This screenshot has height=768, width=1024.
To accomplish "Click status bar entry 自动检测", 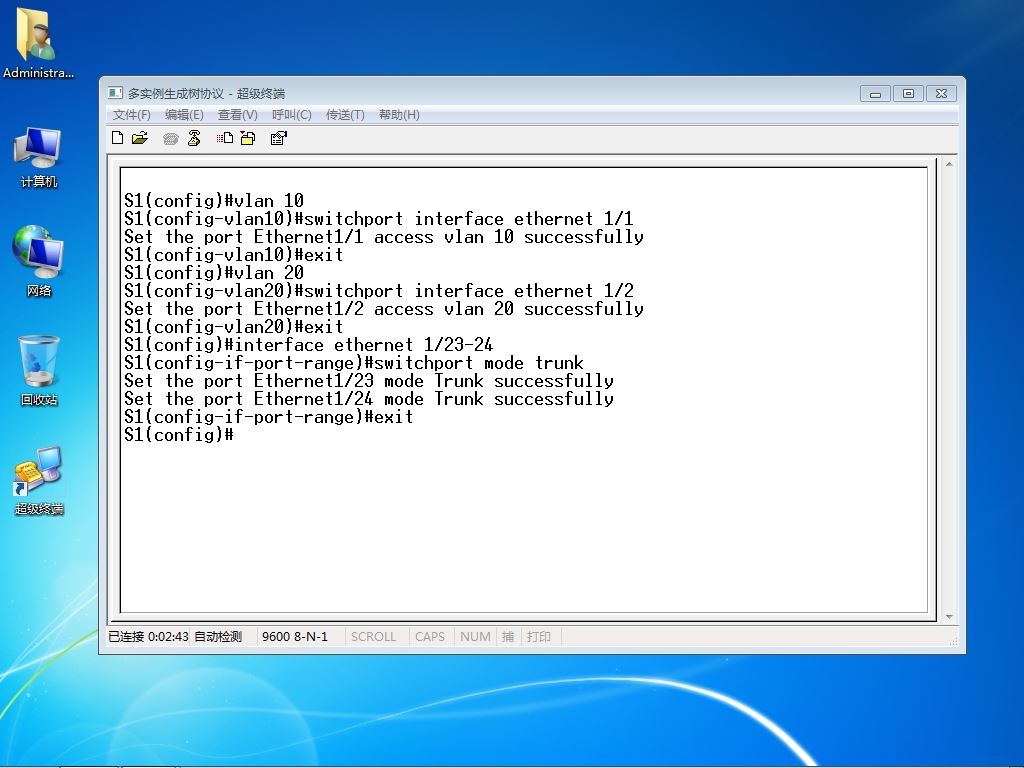I will pos(218,637).
